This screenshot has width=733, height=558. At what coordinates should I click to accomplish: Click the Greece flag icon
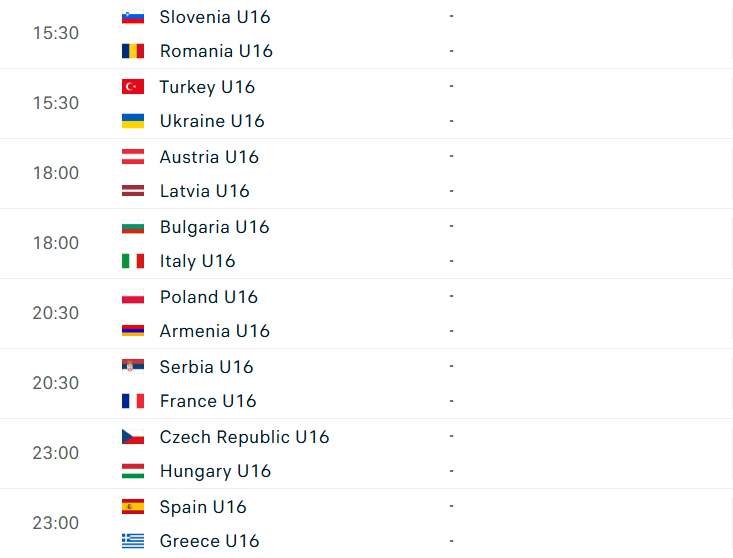click(x=133, y=541)
